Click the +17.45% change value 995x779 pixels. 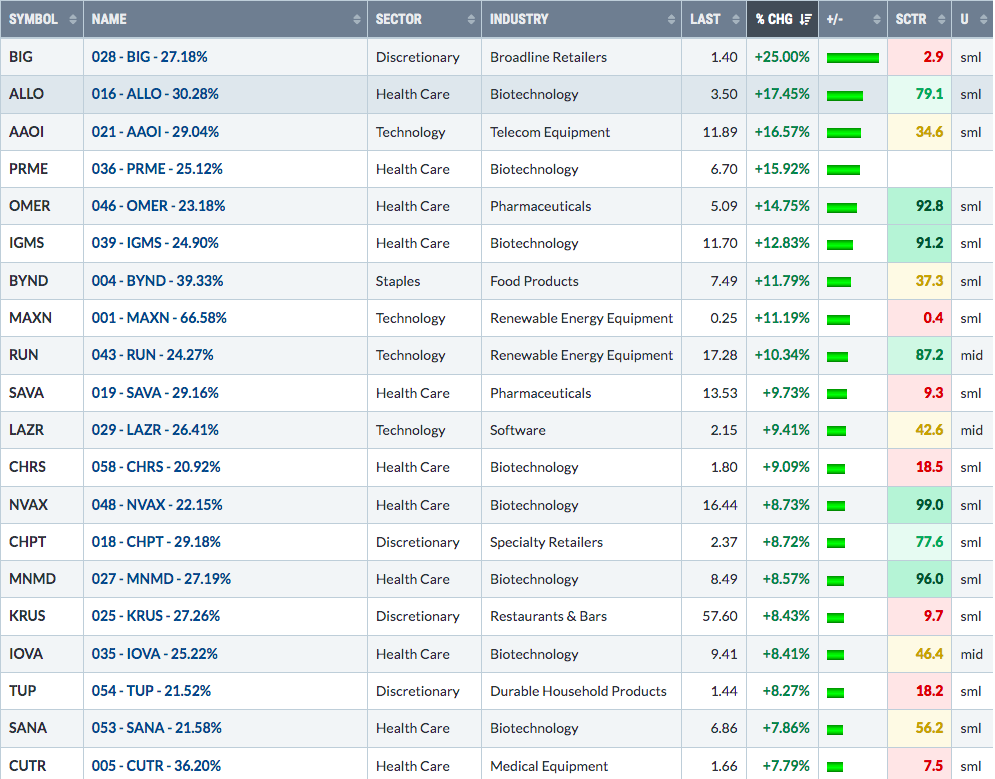pyautogui.click(x=782, y=94)
